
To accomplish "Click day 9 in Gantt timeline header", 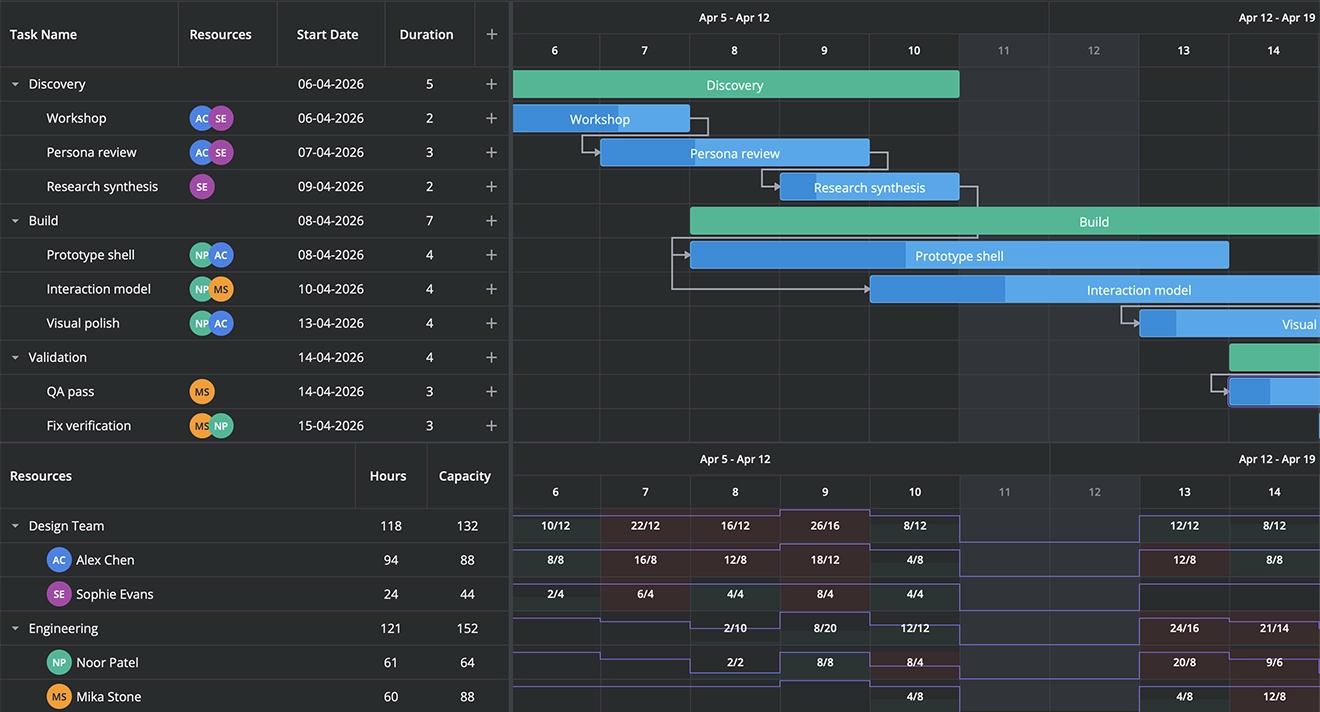I will click(824, 50).
